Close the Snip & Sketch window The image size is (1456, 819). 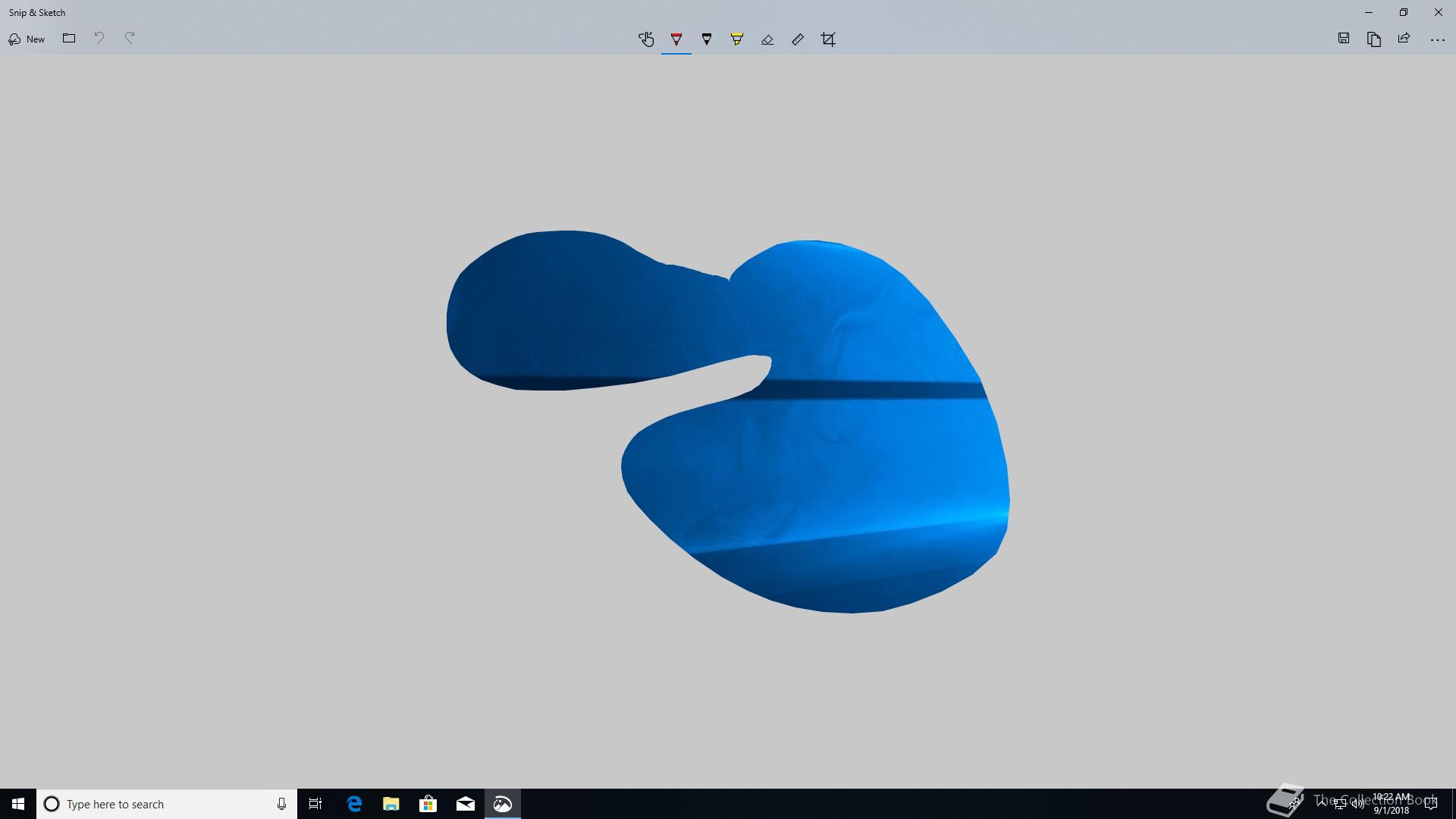pos(1439,12)
